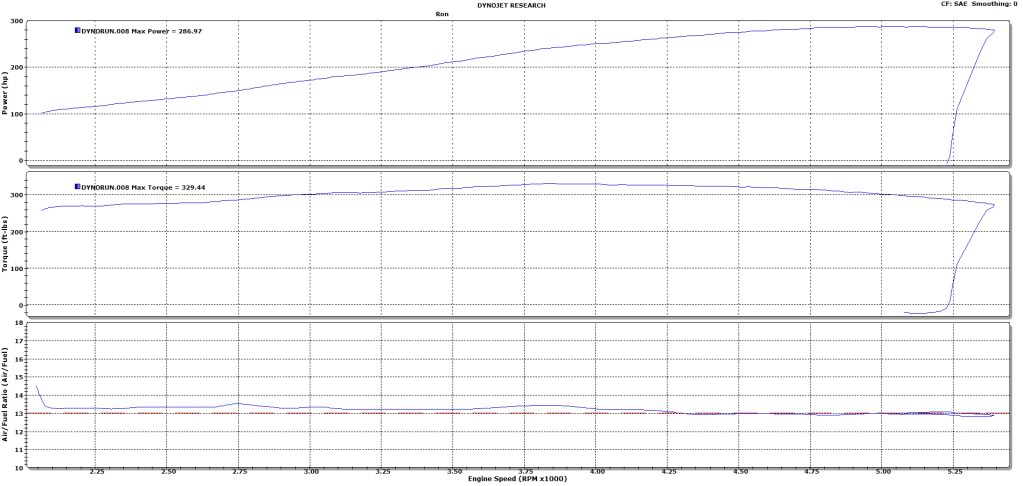Click the 18 tick on Air/Fuel axis
Image resolution: width=1023 pixels, height=486 pixels.
coord(21,324)
